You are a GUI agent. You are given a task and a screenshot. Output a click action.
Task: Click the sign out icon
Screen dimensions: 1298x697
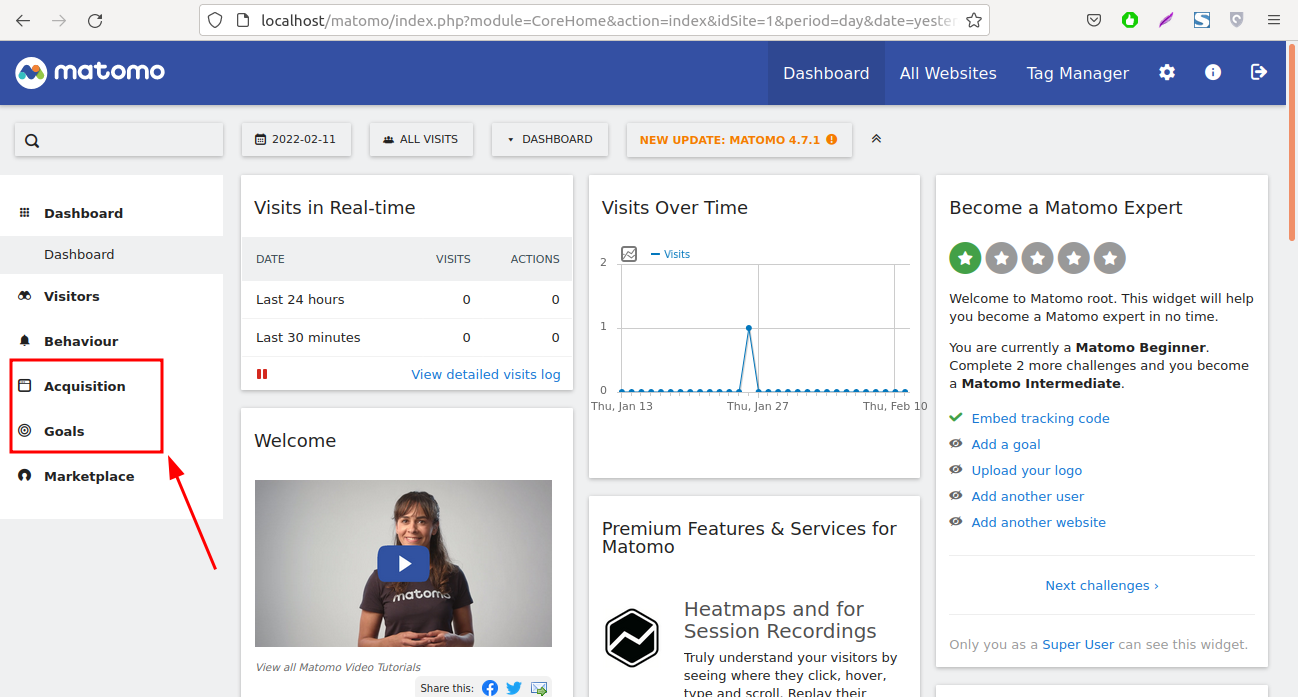point(1259,72)
